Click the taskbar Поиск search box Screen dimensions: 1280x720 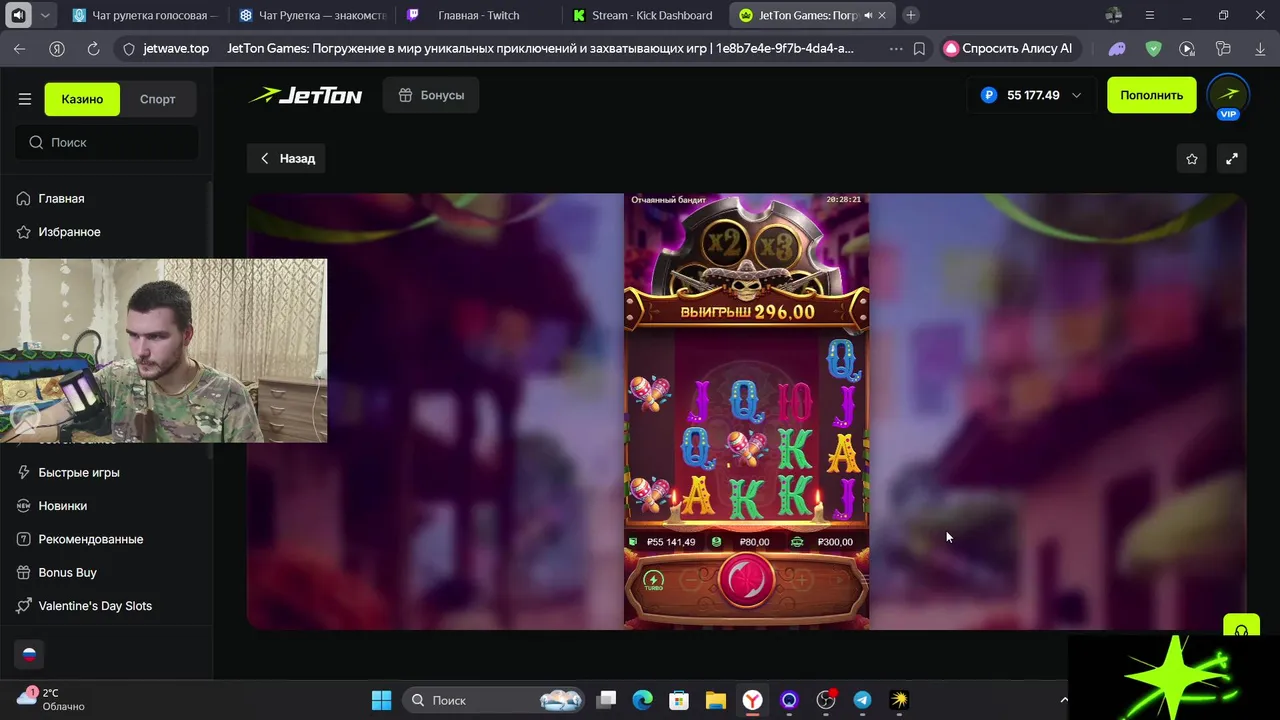point(494,700)
